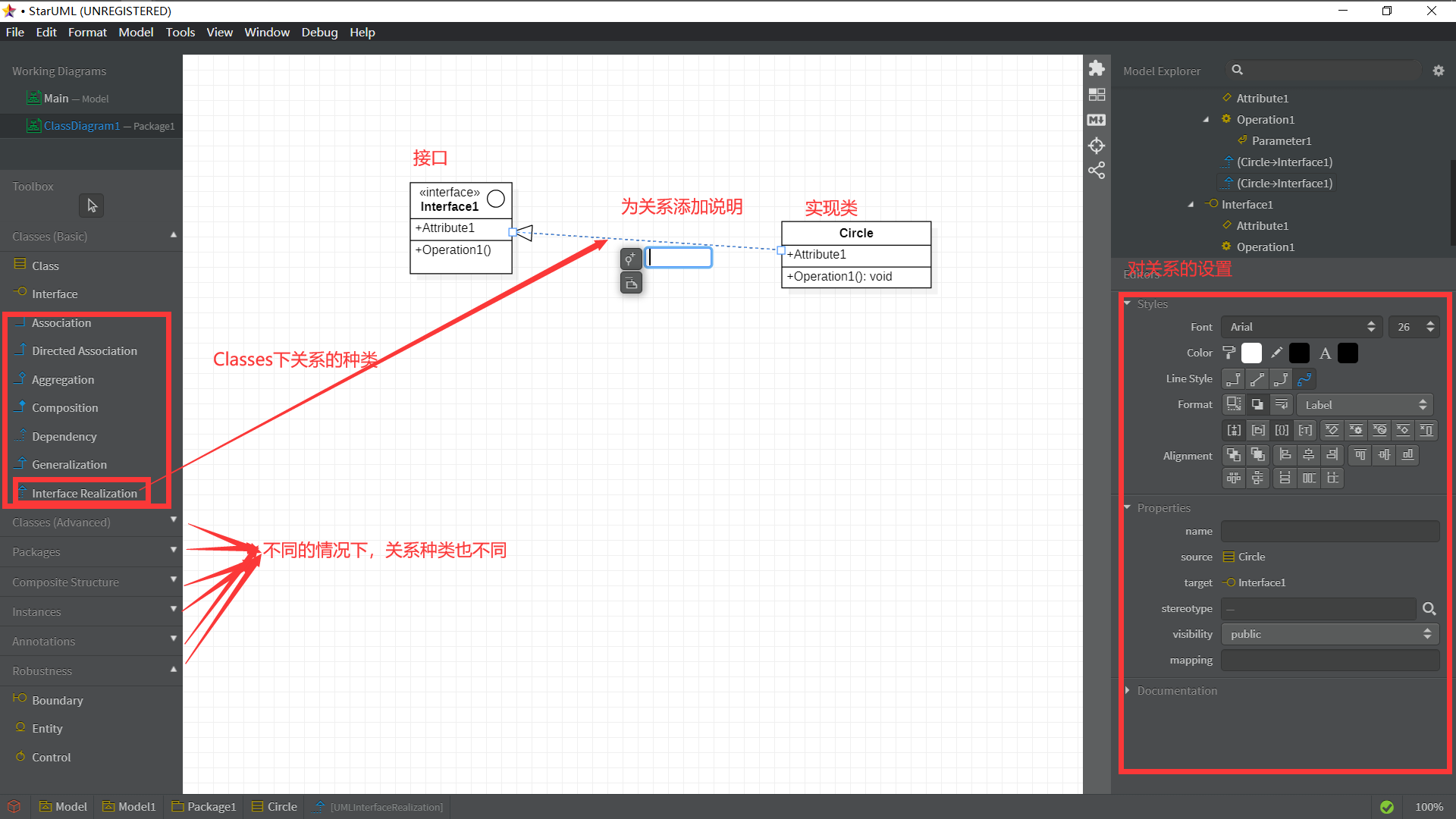Screen dimensions: 1456x819
Task: Choose curved line style
Action: pos(1304,379)
